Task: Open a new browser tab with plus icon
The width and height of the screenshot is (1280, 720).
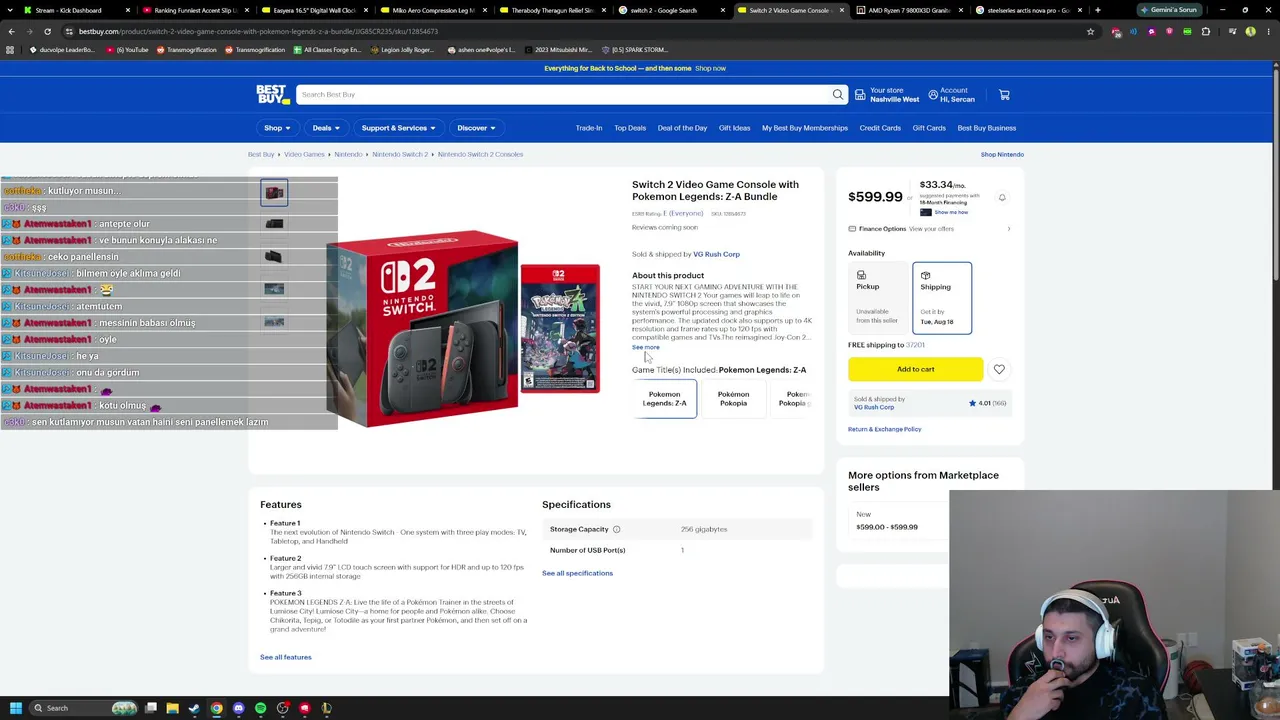Action: click(1097, 10)
